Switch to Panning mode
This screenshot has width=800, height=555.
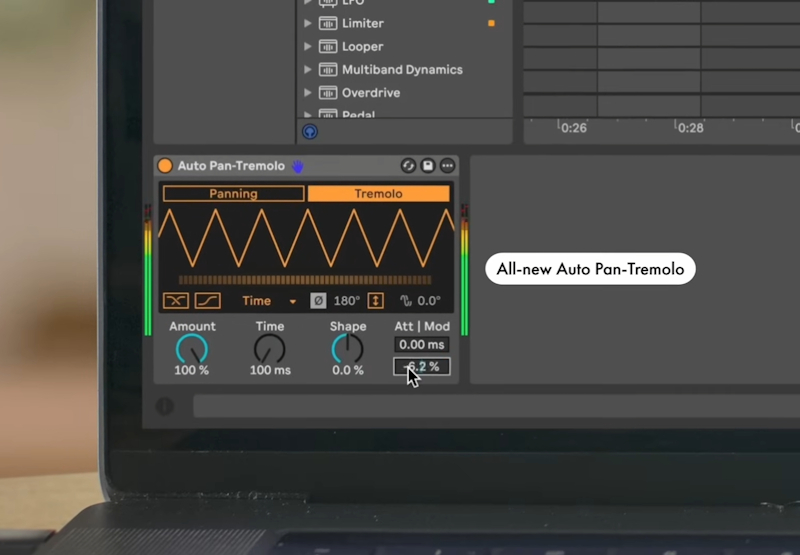[x=234, y=194]
